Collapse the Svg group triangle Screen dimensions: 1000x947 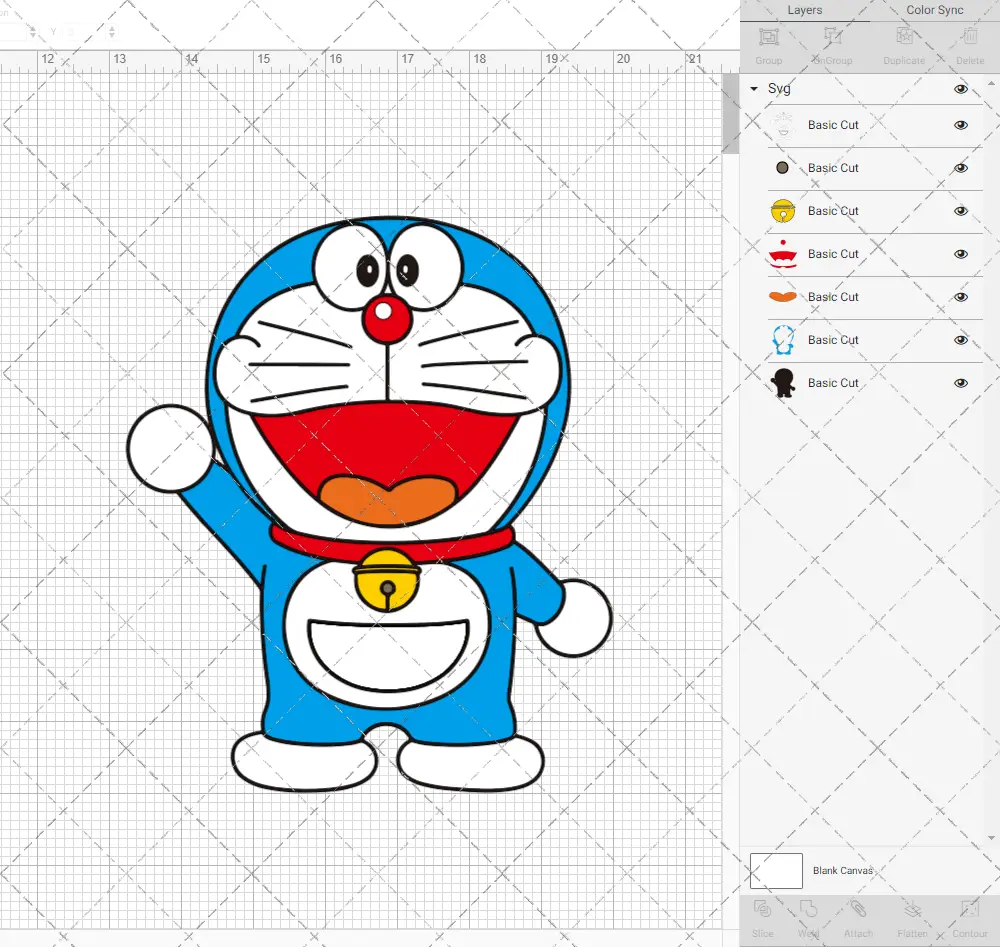(x=754, y=89)
